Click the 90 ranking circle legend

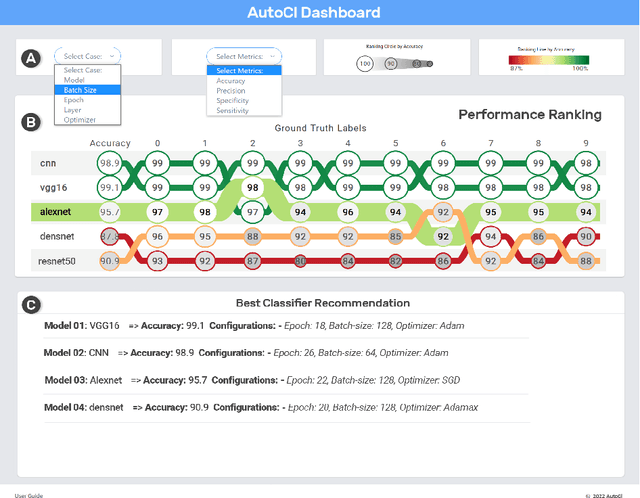click(391, 64)
